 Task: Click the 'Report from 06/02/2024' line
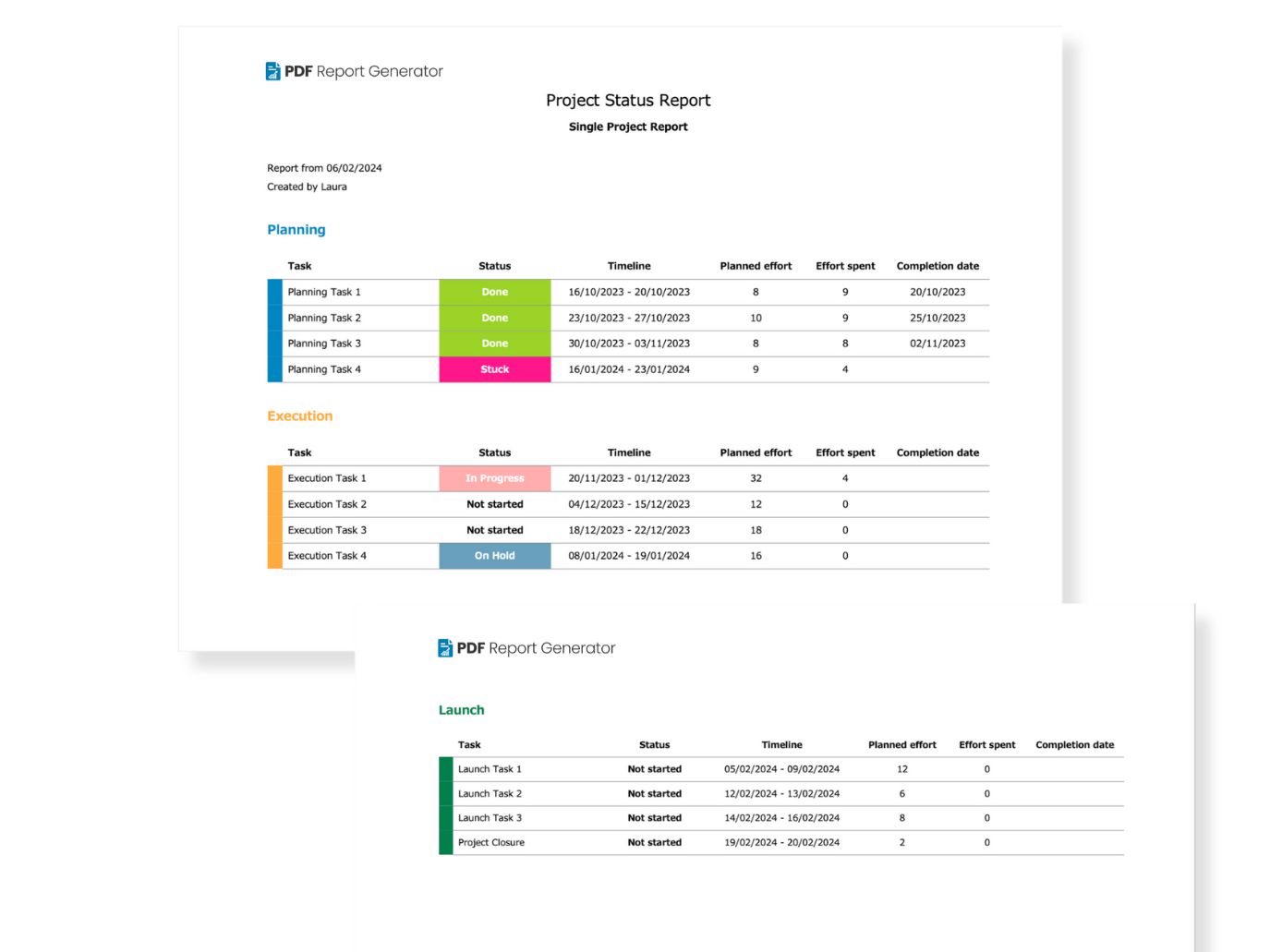point(324,168)
